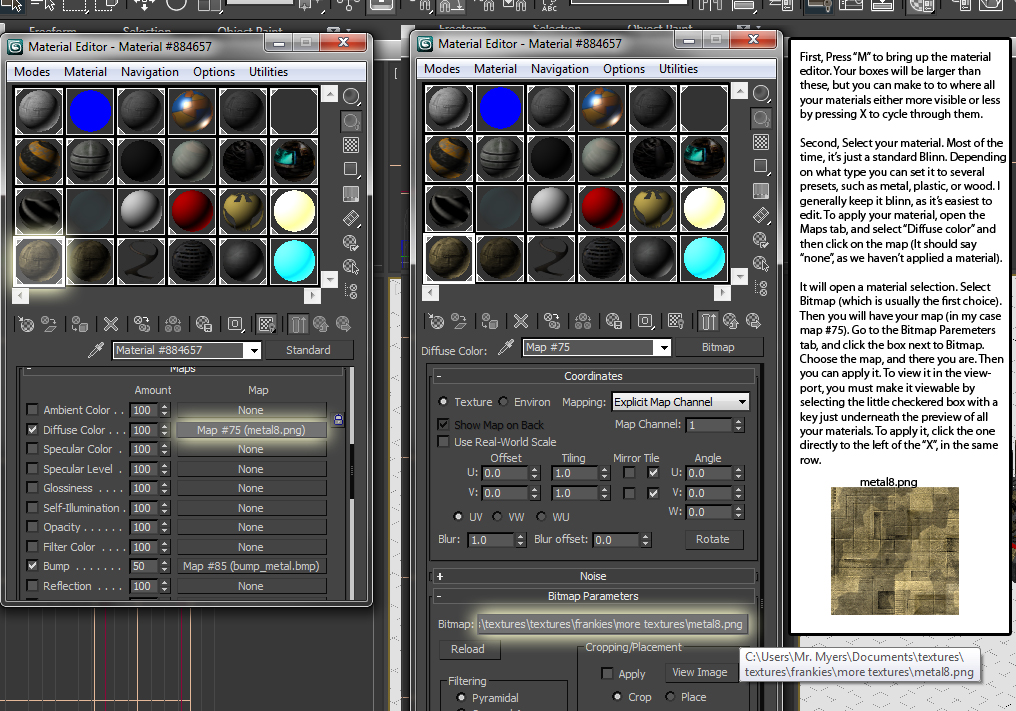Open Material #884657 name dropdown
Screen dimensions: 1016x711
click(254, 351)
